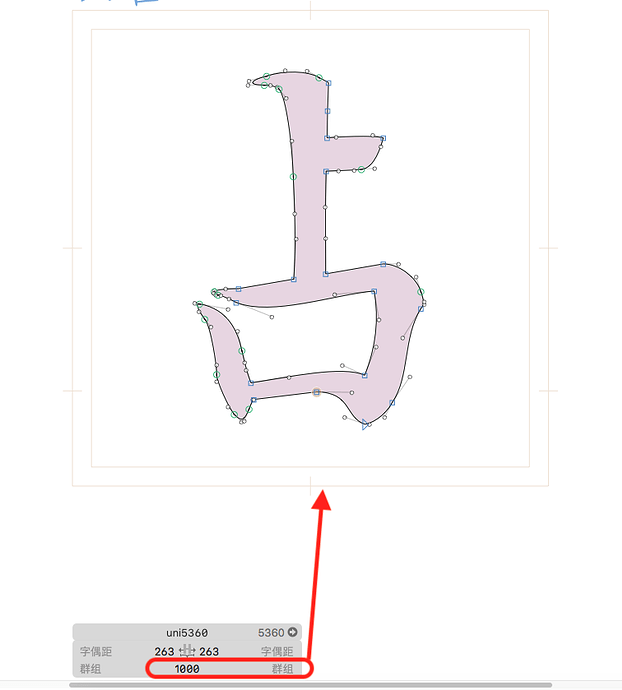Click the right 字偶距 kerning field
This screenshot has height=690, width=622.
277,651
